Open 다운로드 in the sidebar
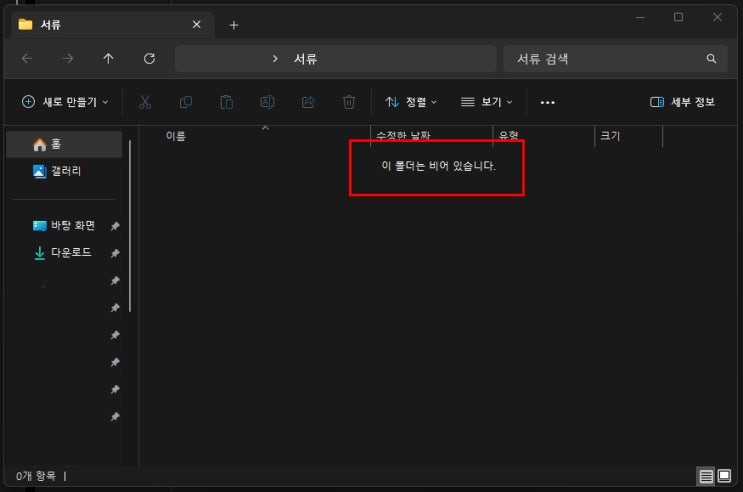This screenshot has height=492, width=743. [x=64, y=253]
